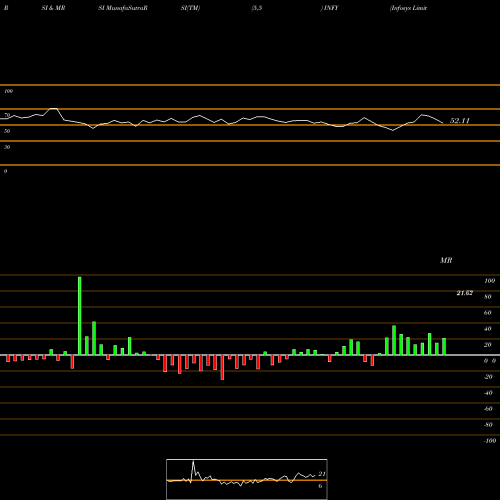Image resolution: width=500 pixels, height=500 pixels.
Task: Click the RSI axis label 0 on left
Action: (5, 171)
